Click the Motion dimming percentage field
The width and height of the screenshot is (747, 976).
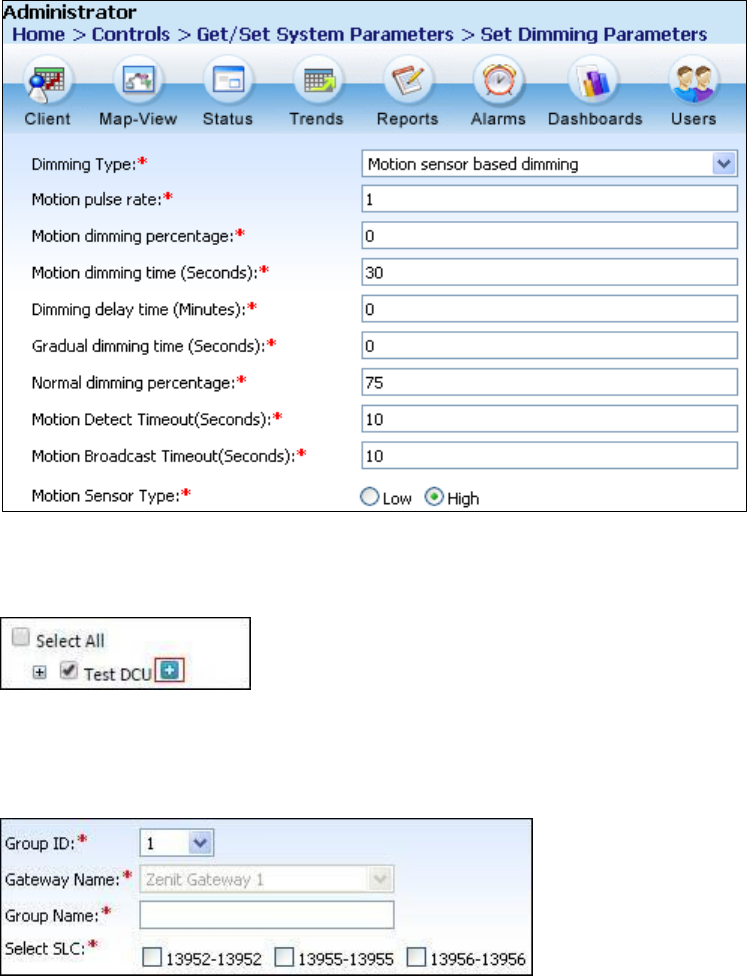[x=549, y=236]
